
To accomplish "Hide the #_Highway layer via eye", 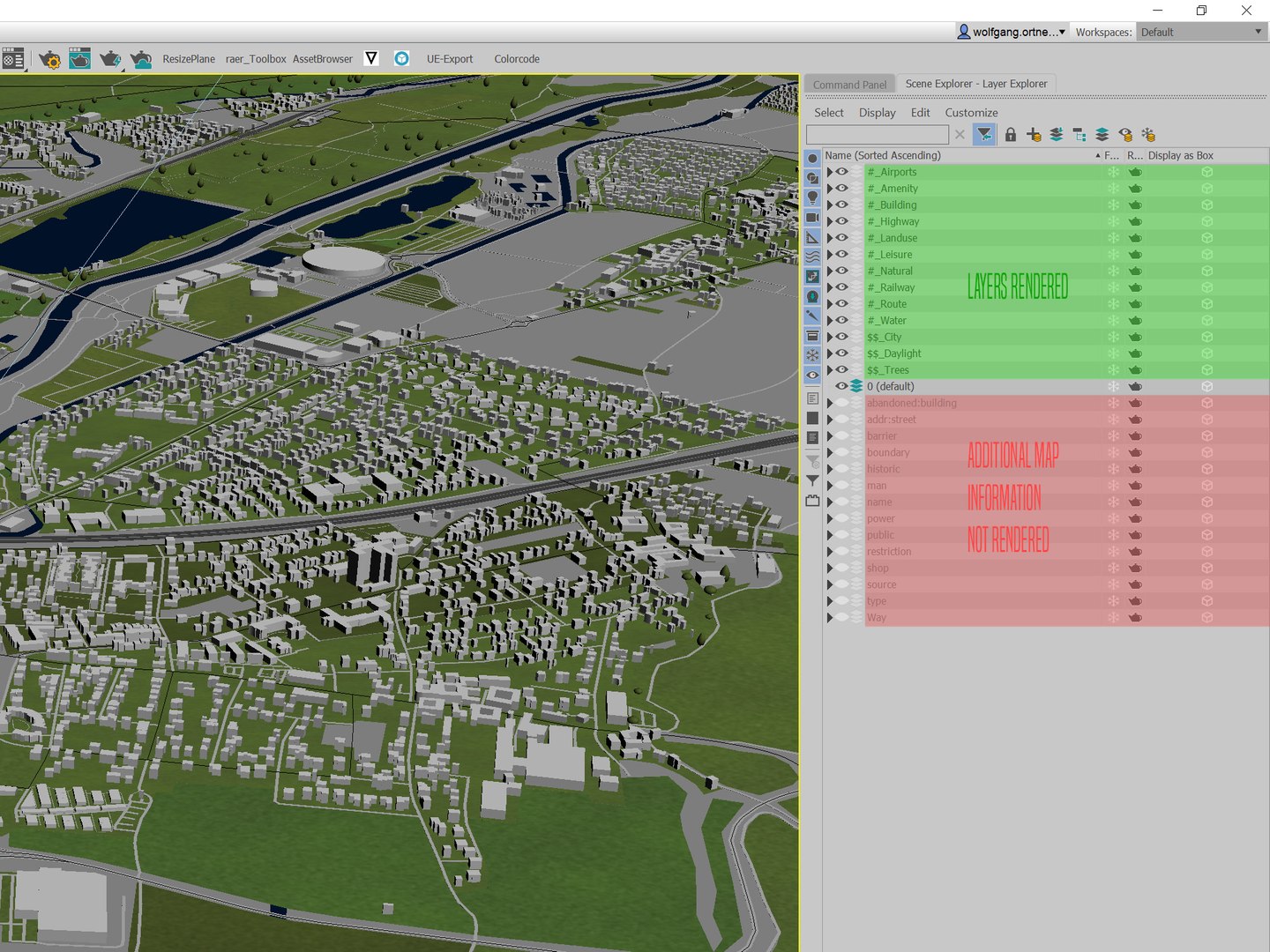I will [x=842, y=221].
